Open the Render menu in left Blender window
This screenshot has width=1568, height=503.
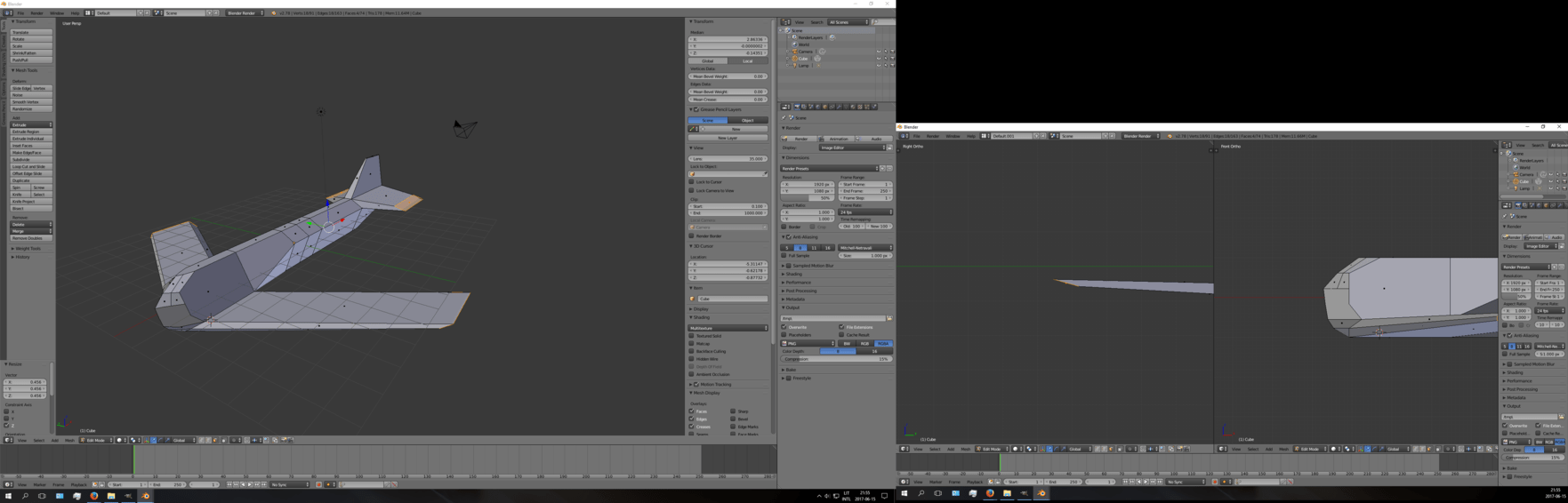coord(36,13)
